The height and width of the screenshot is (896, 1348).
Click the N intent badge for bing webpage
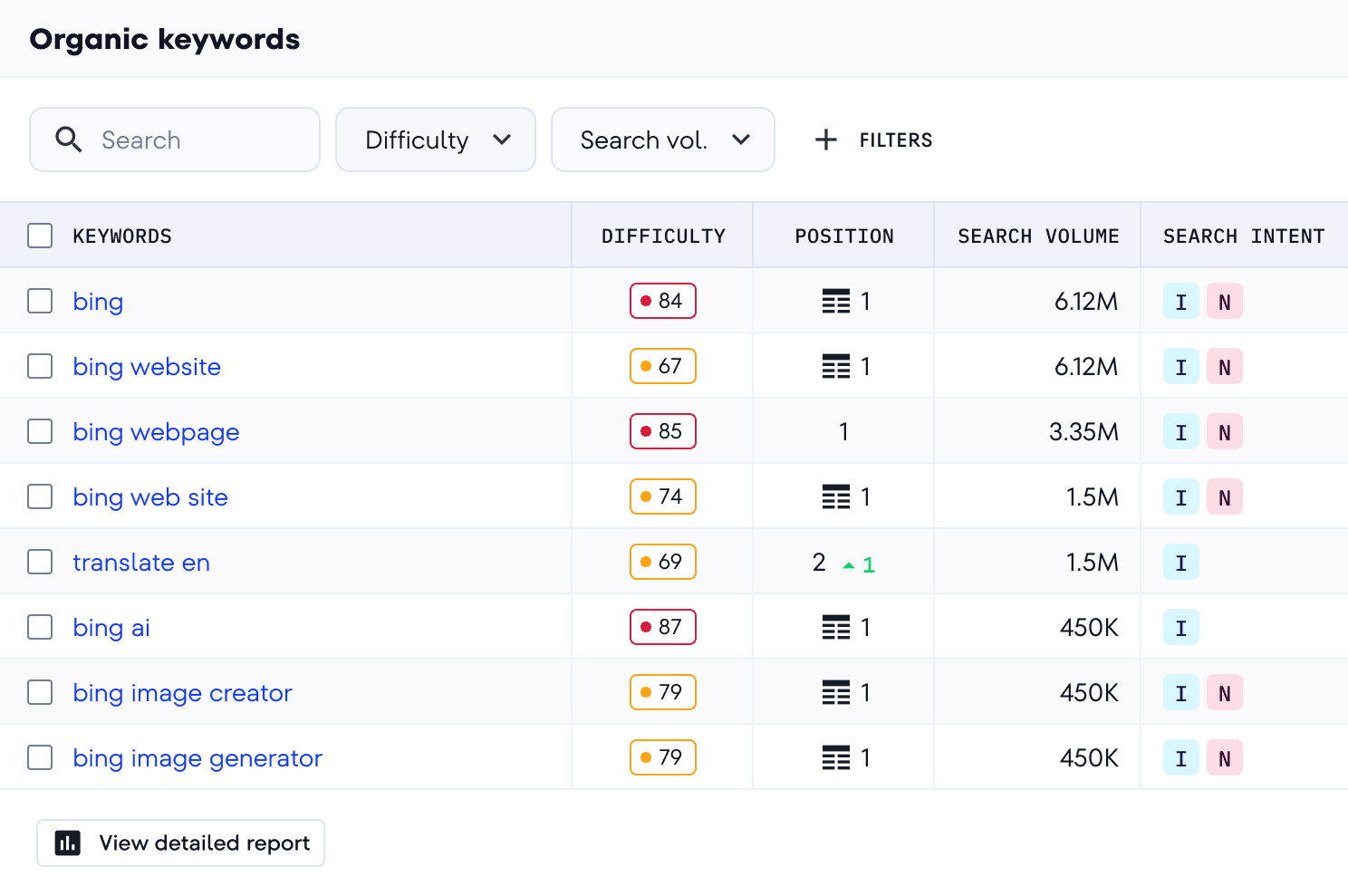point(1224,432)
